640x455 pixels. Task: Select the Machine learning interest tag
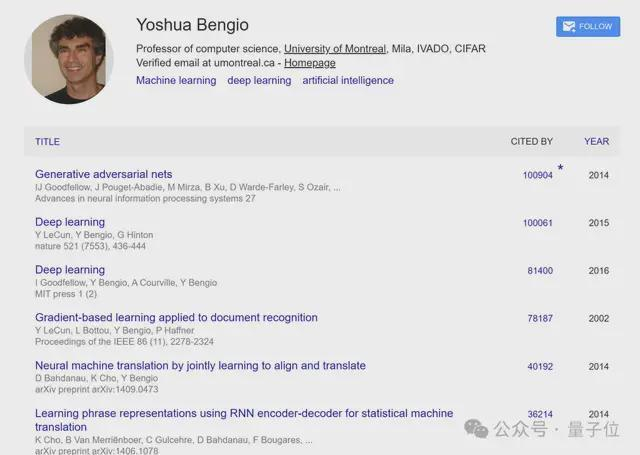pyautogui.click(x=176, y=80)
